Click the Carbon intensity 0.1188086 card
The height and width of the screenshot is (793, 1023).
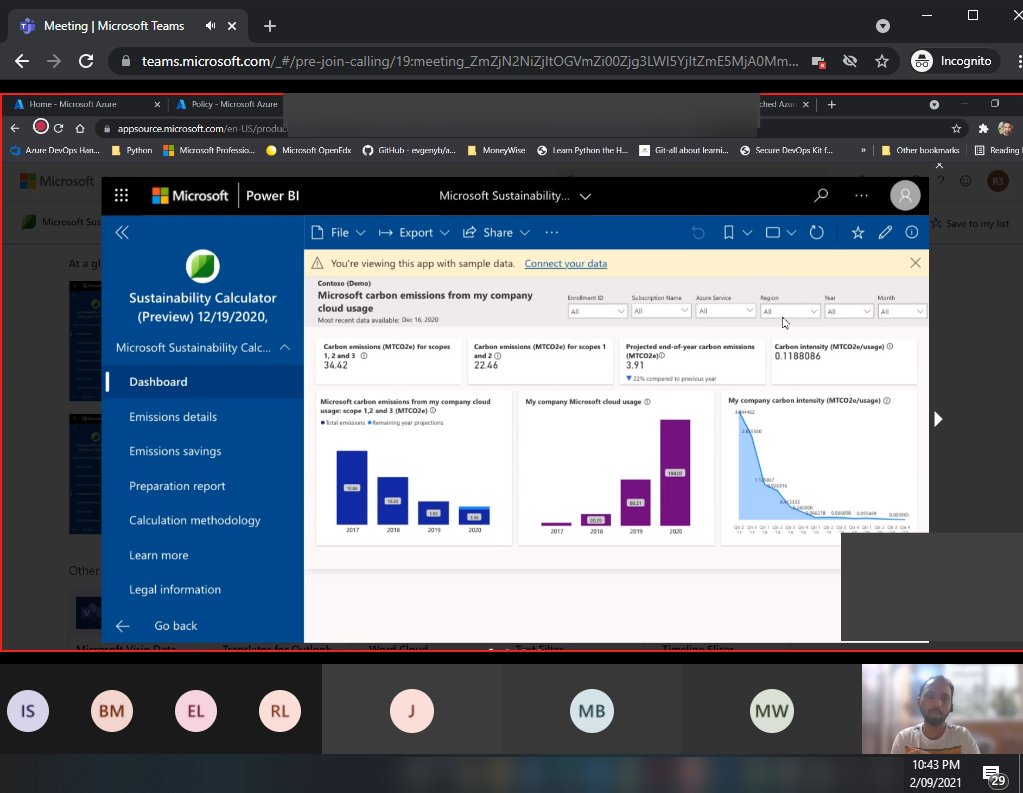tap(844, 360)
